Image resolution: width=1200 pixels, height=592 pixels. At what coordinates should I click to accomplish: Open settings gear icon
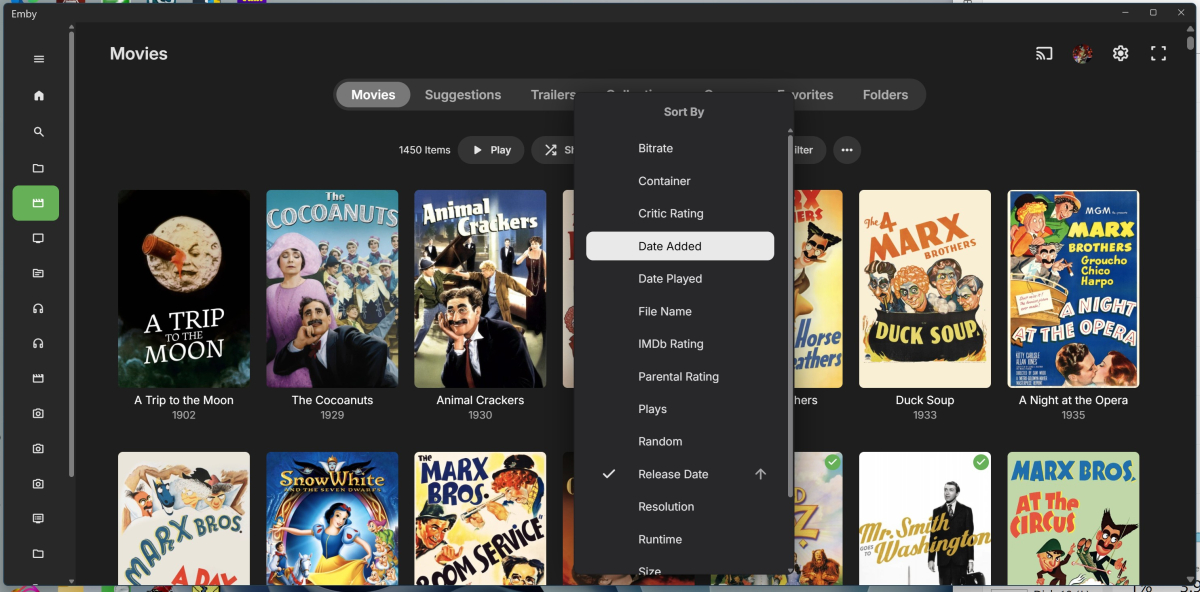click(x=1120, y=54)
